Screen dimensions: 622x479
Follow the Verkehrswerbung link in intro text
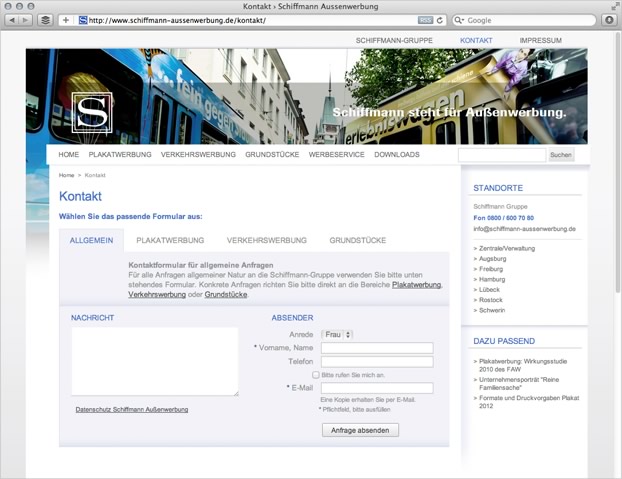pos(157,295)
